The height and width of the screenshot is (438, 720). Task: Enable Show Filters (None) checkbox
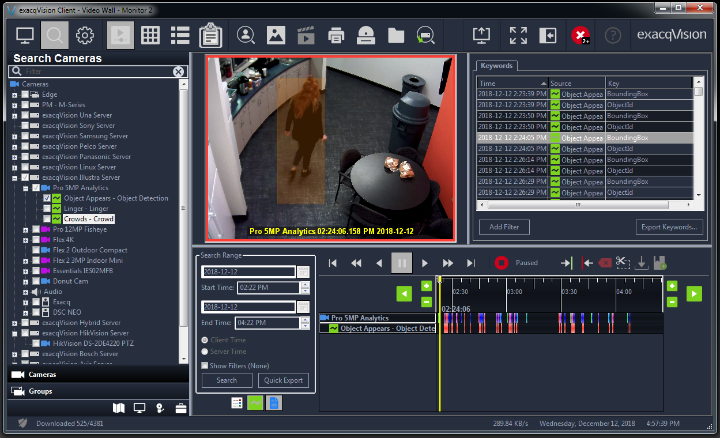[x=205, y=366]
